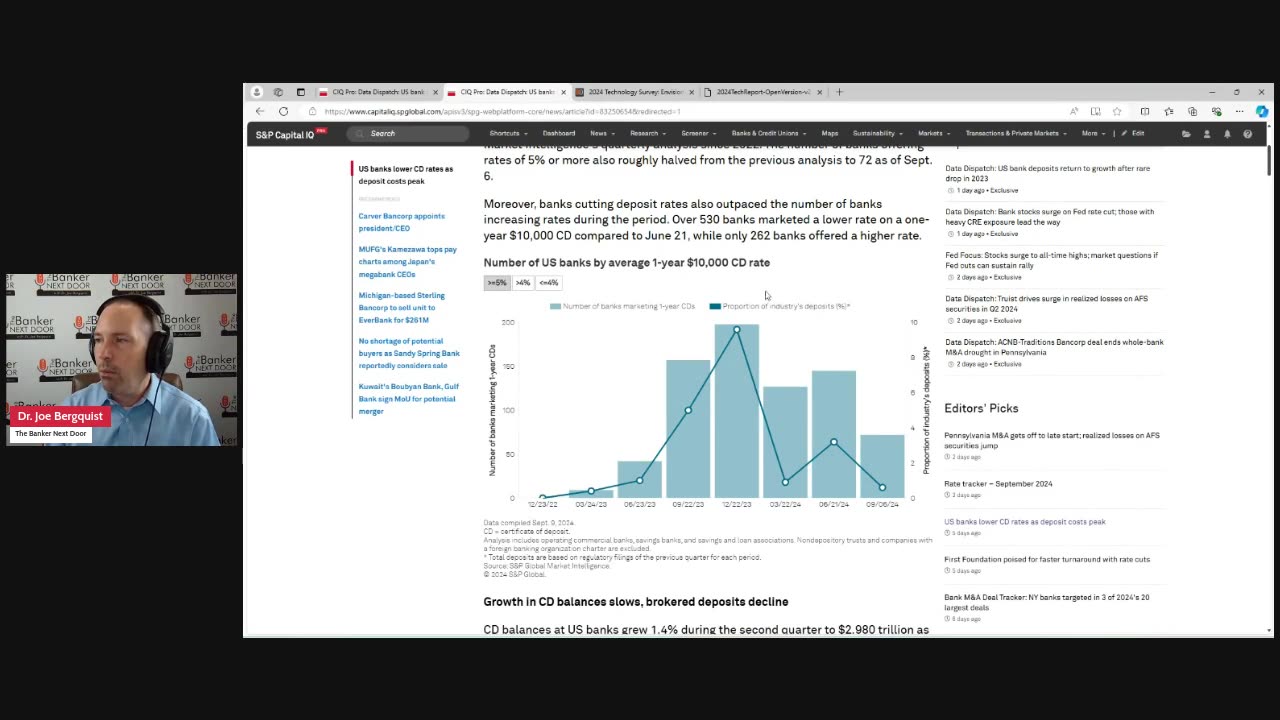This screenshot has width=1280, height=720.
Task: Click the Edit pencil in navigation bar
Action: tap(1133, 133)
